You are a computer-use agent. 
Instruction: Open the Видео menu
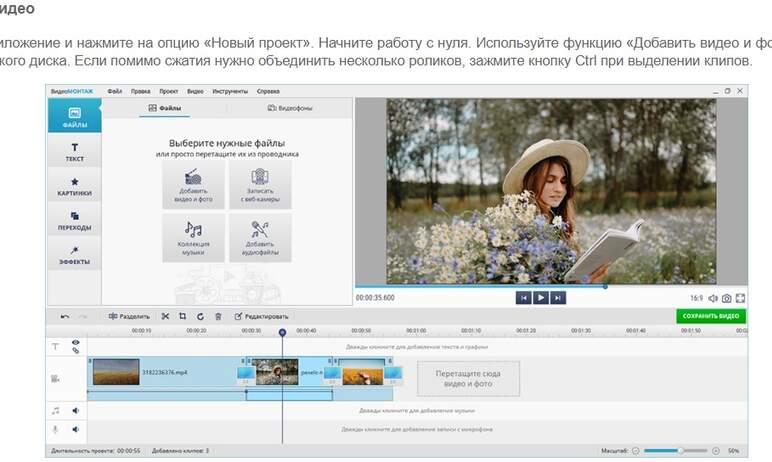195,91
